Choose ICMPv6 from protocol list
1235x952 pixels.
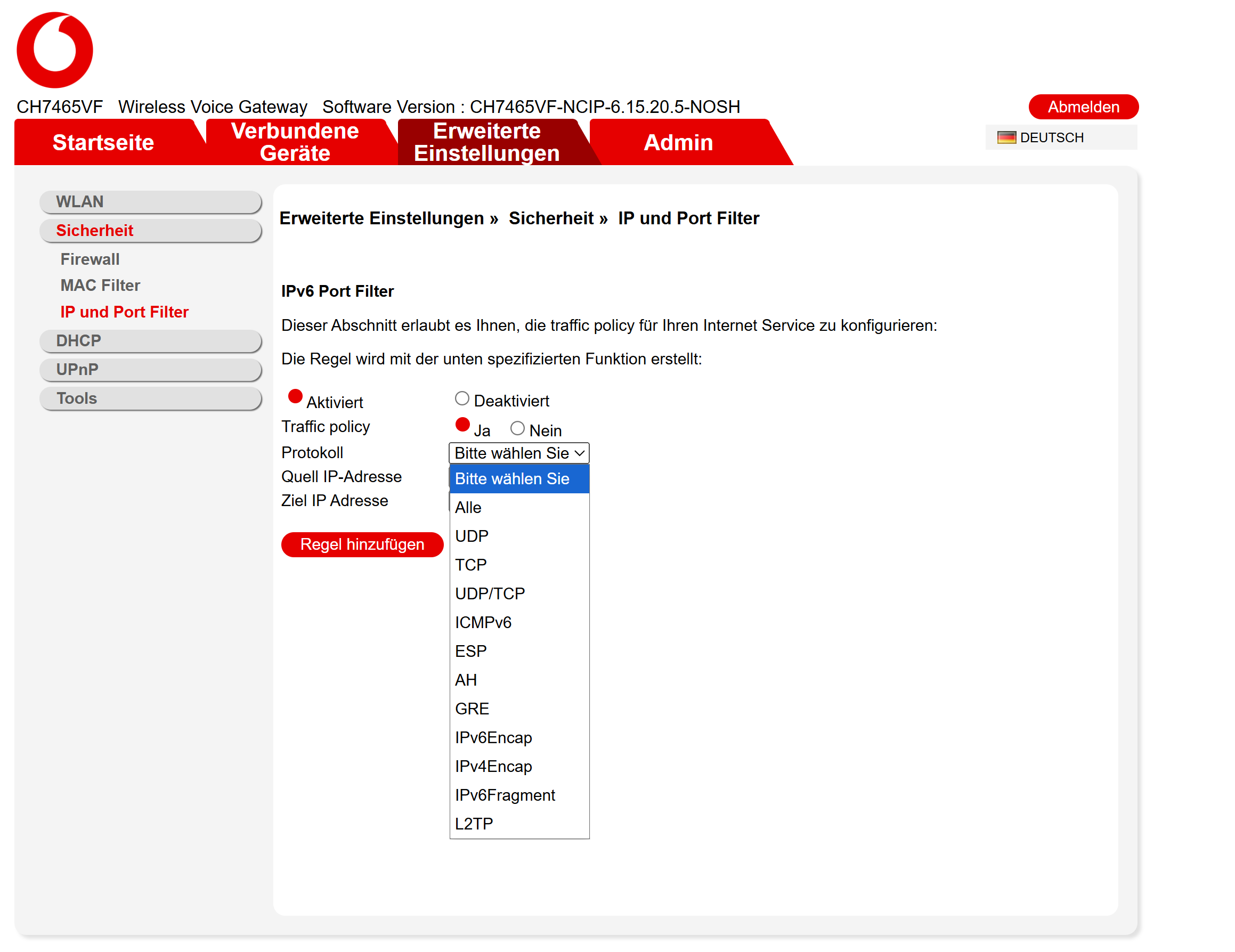(x=483, y=622)
